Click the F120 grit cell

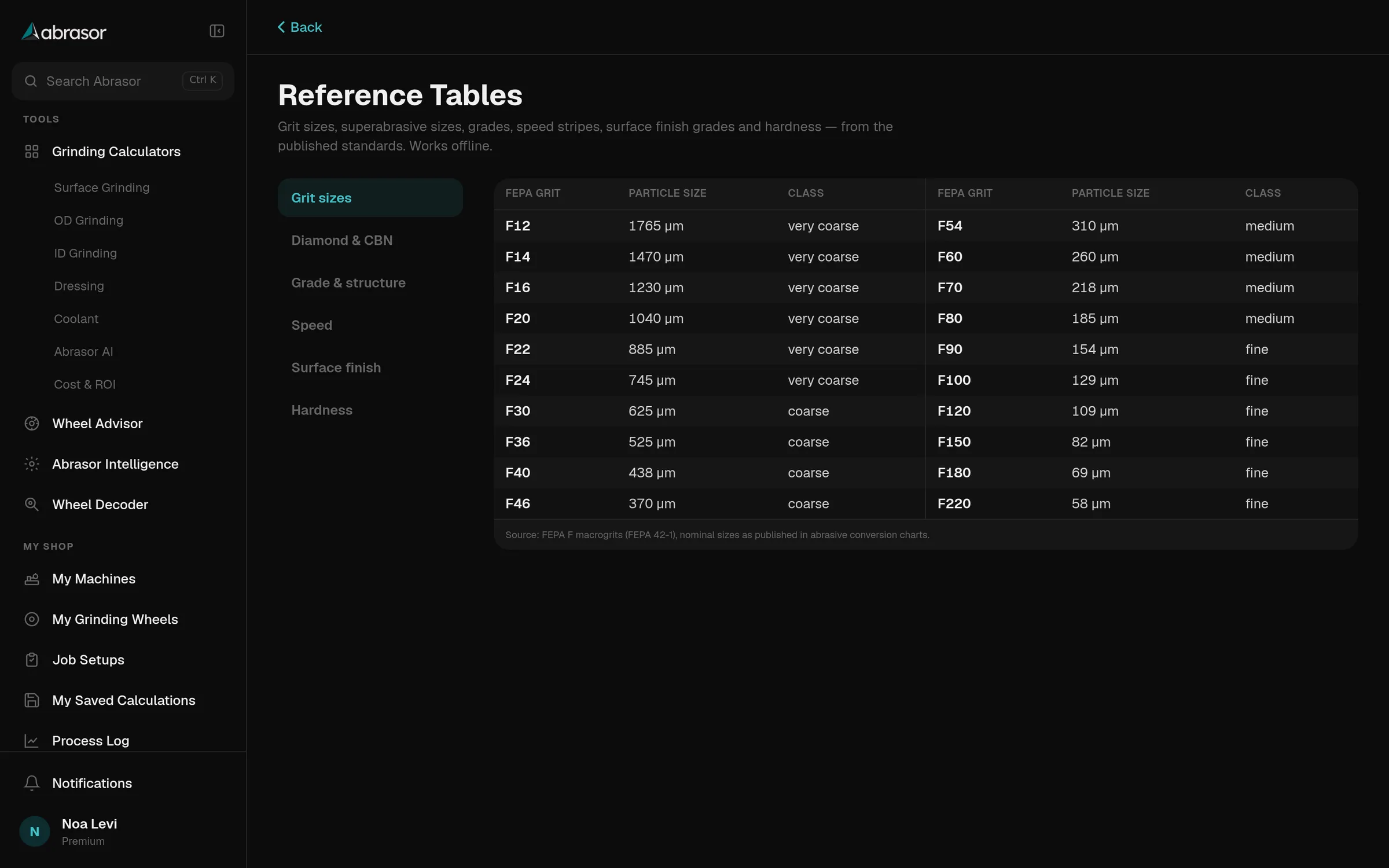954,411
